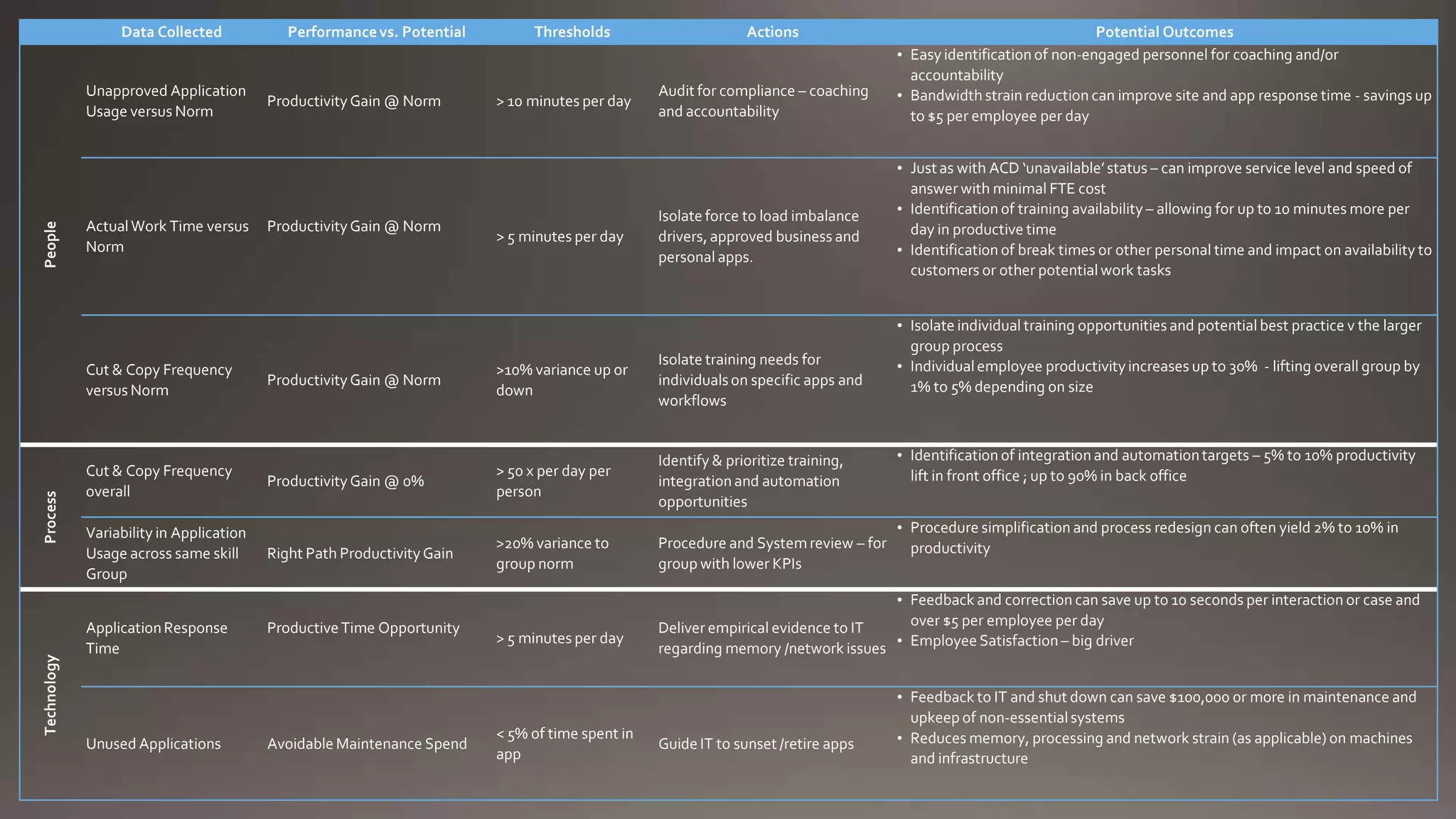Click the Right Path Productivity Gain cell
Screen dimensions: 1456x819
tap(360, 553)
